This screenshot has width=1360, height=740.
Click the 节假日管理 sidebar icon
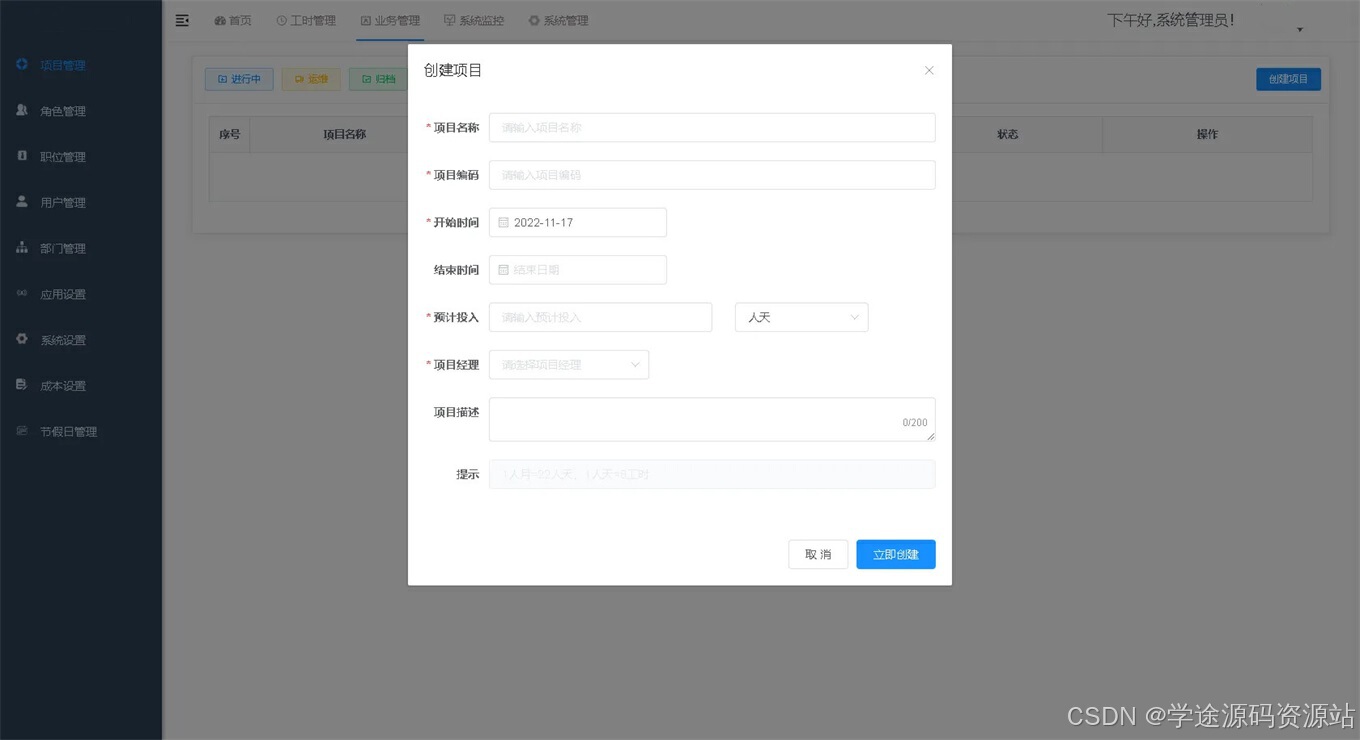tap(22, 431)
